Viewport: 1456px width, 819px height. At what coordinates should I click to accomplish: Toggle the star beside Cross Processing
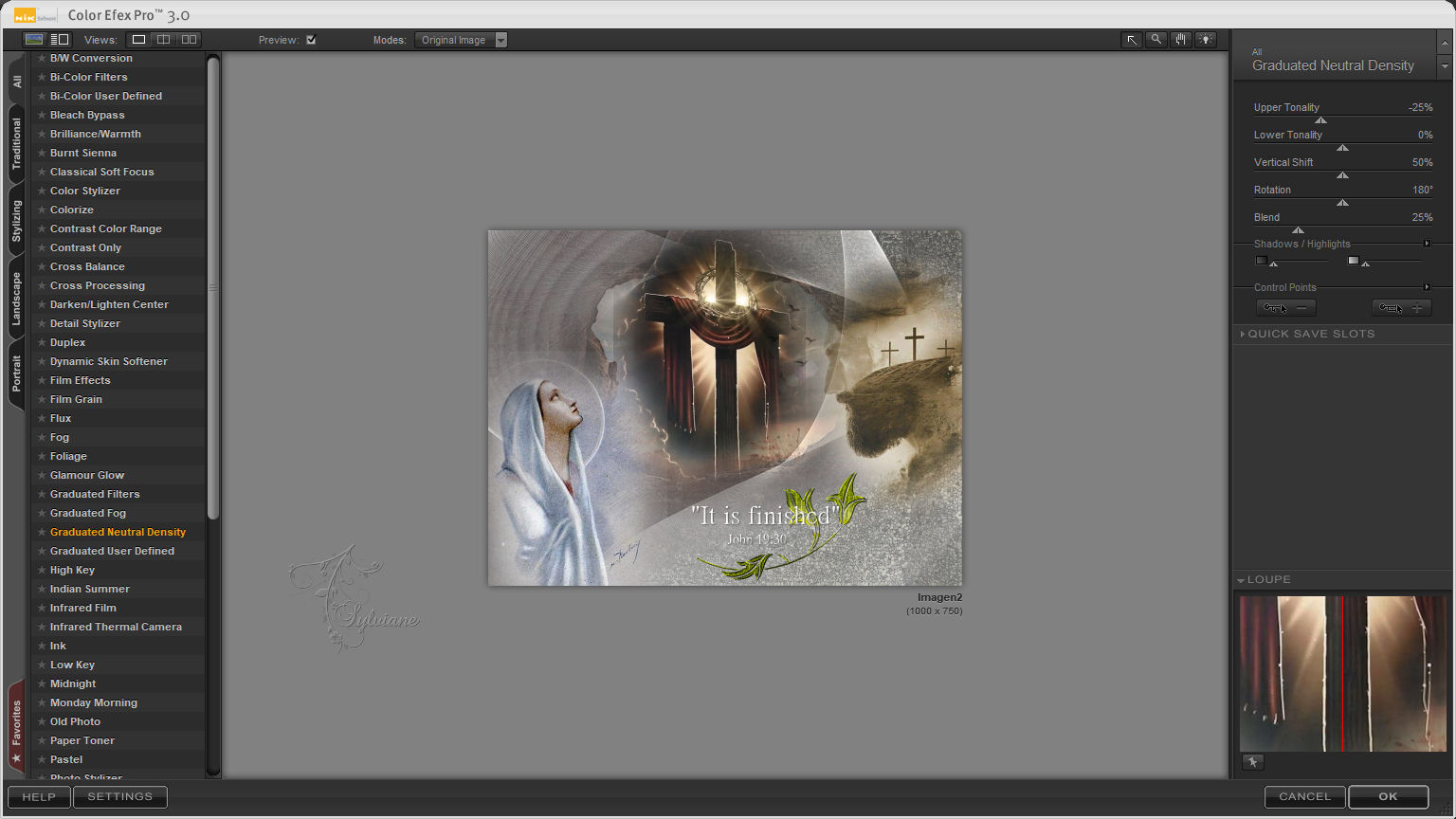[x=42, y=285]
